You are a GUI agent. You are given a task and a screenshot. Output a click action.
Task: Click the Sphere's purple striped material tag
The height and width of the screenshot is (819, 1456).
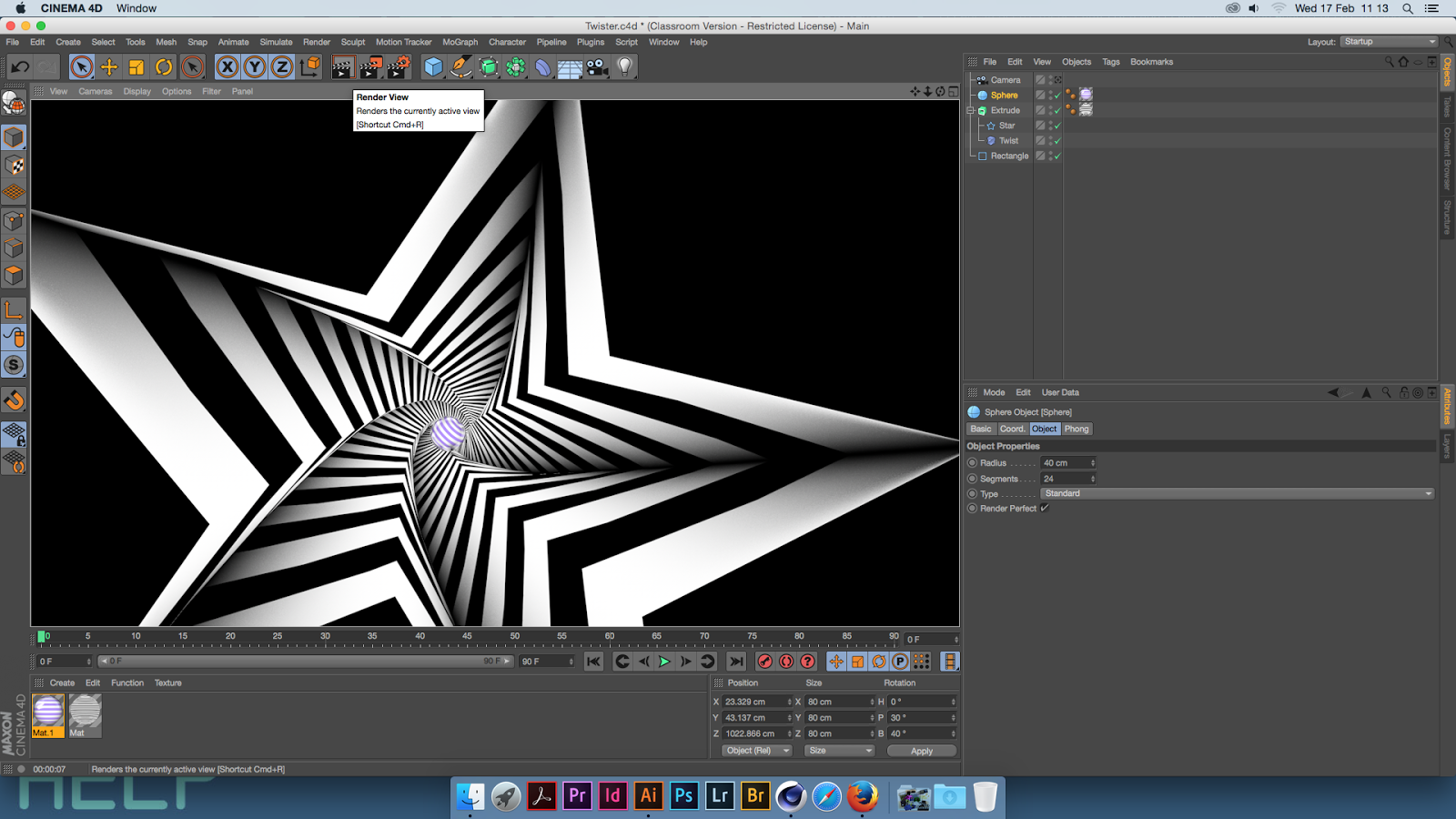(1086, 95)
